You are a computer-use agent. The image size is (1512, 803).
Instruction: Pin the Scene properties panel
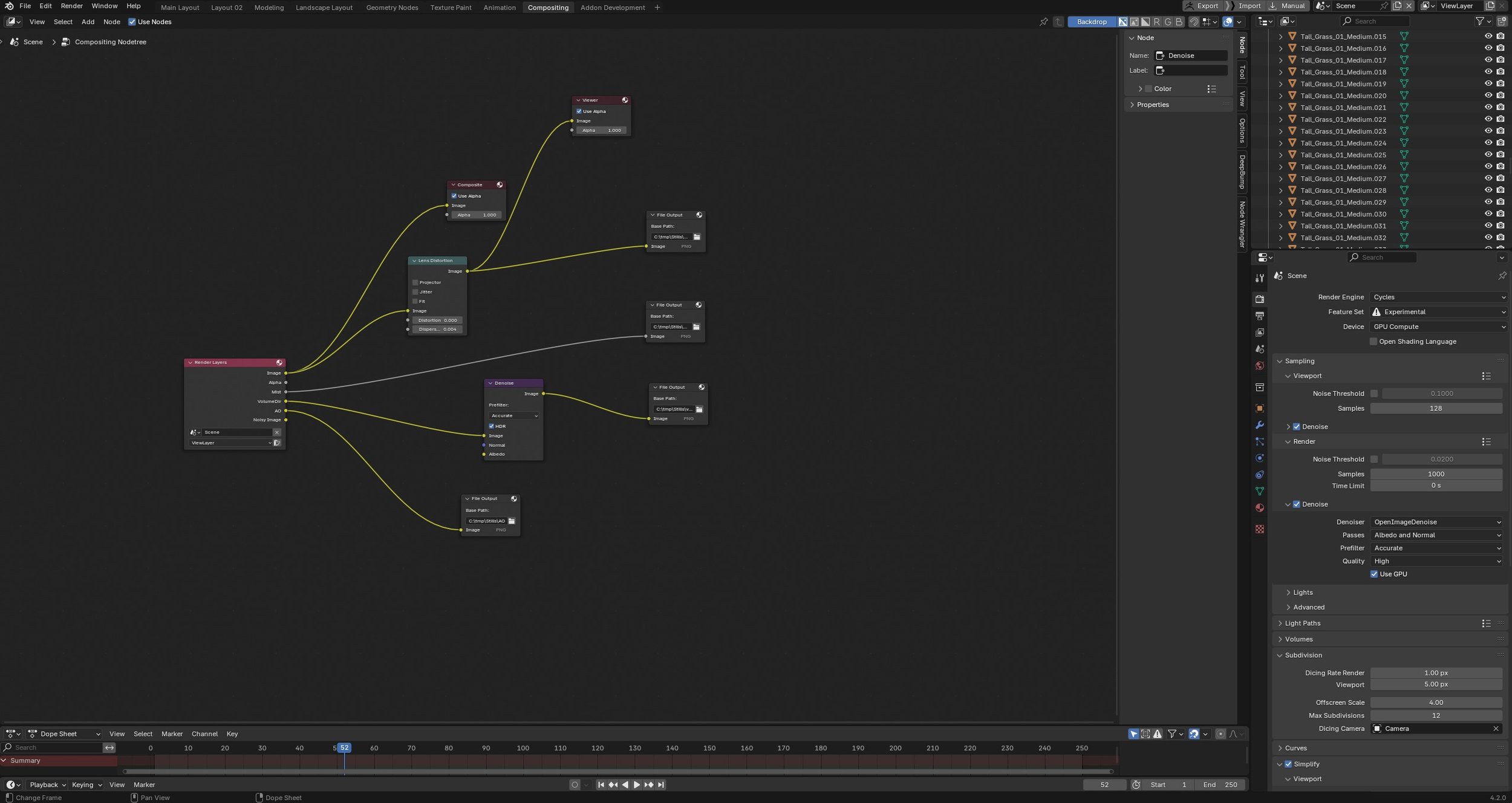click(x=1502, y=276)
